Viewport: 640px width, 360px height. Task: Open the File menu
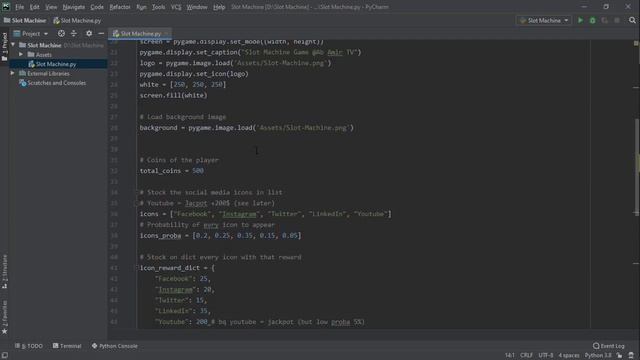click(19, 7)
